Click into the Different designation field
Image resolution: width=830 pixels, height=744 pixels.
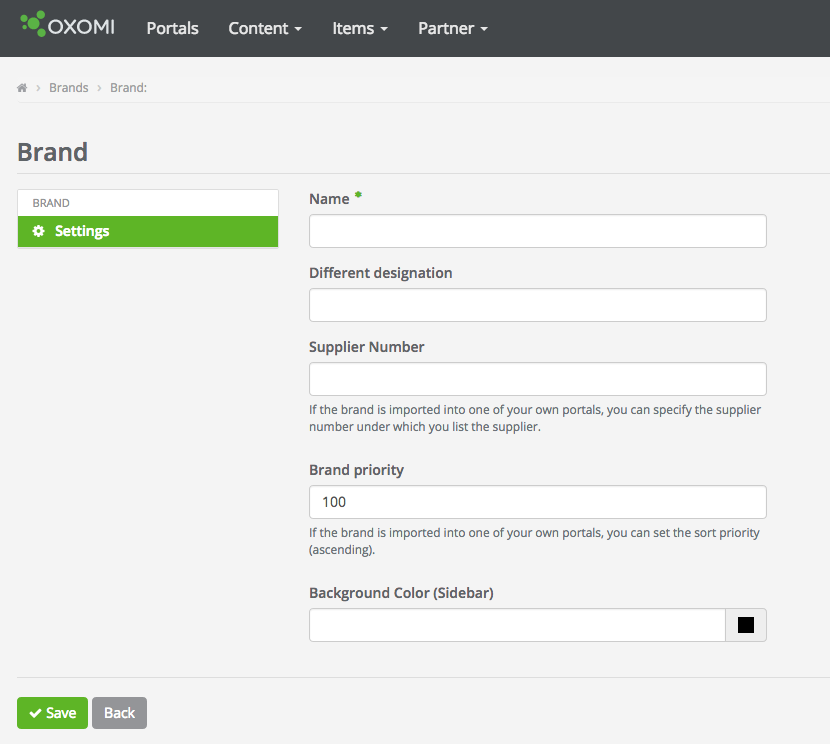point(537,305)
